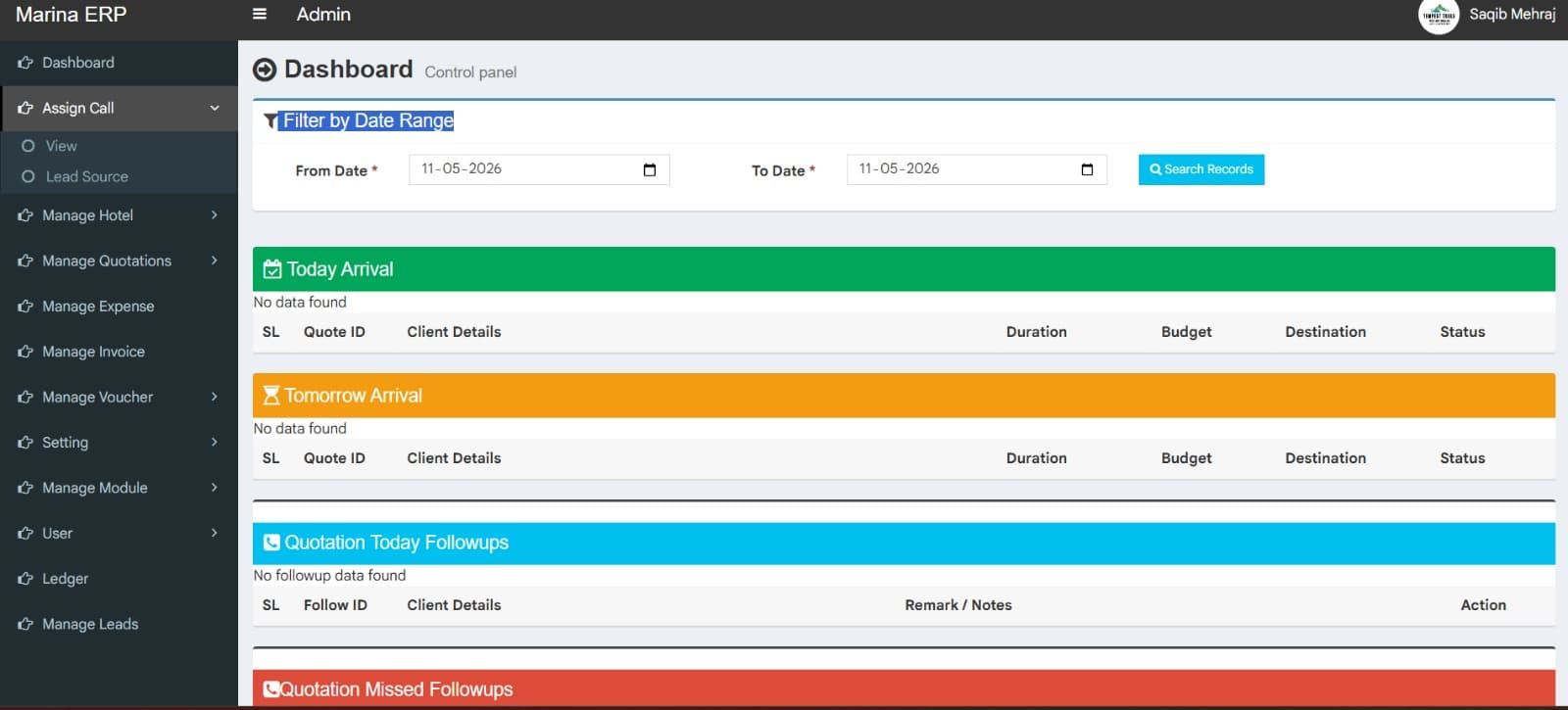Click the Tomorrow Arrival orange header
Viewport: 1568px width, 710px height.
[904, 396]
